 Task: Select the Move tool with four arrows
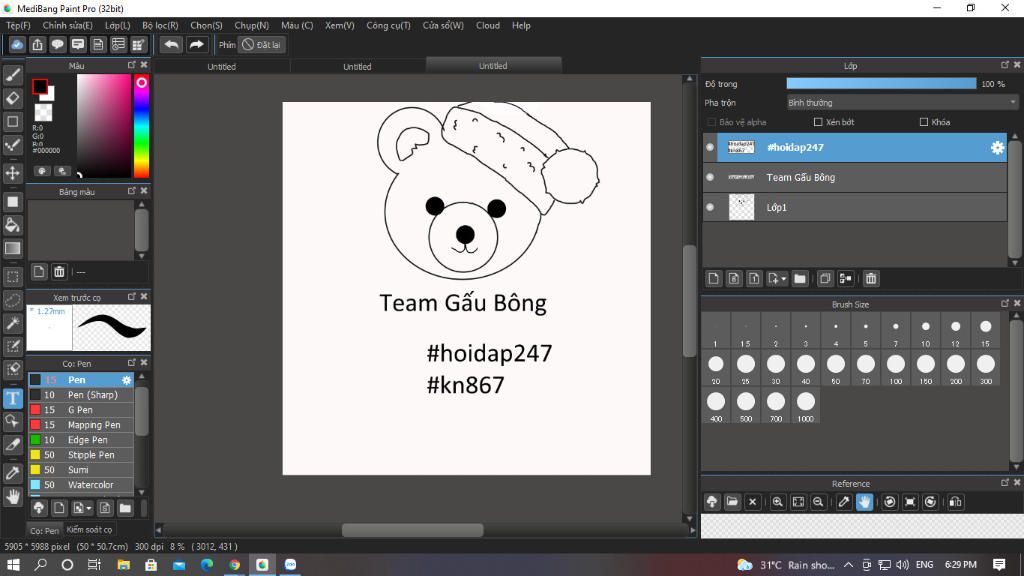coord(12,173)
